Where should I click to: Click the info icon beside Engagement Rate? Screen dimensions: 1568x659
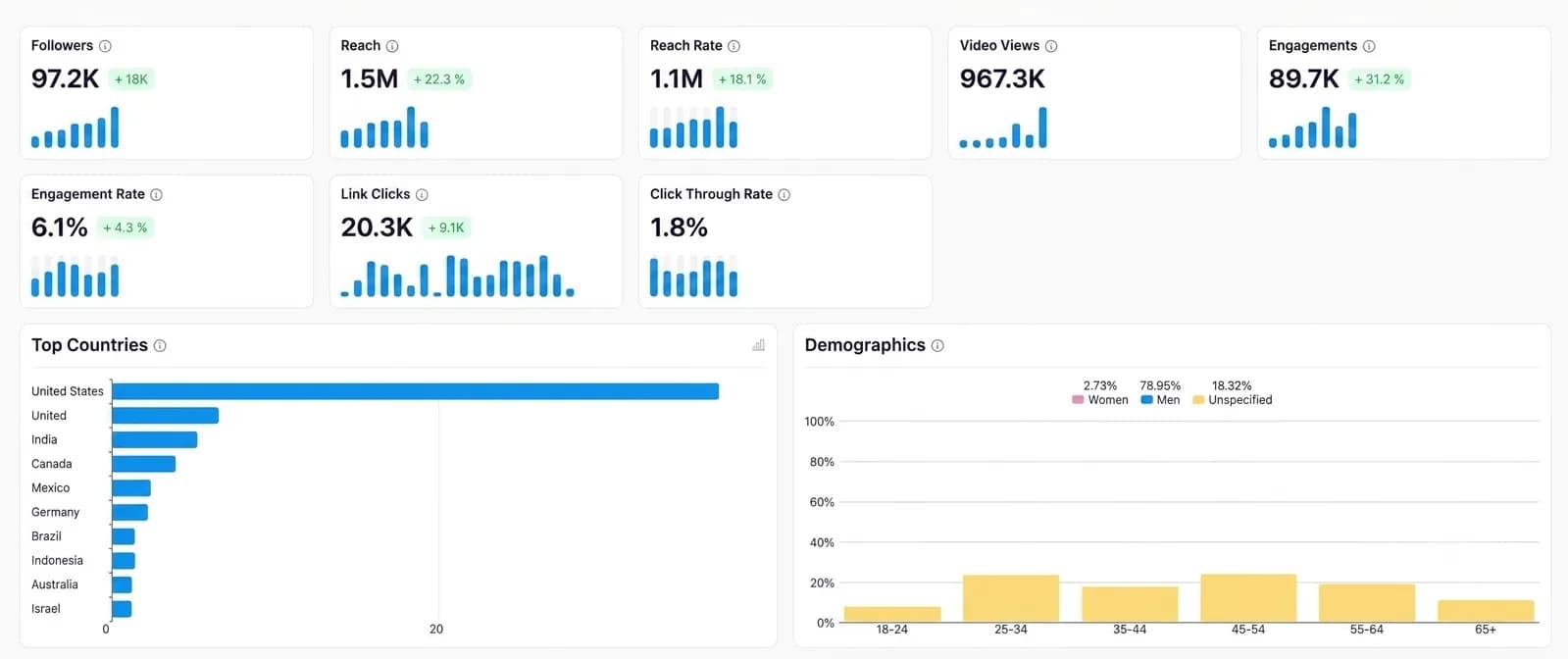pos(156,195)
